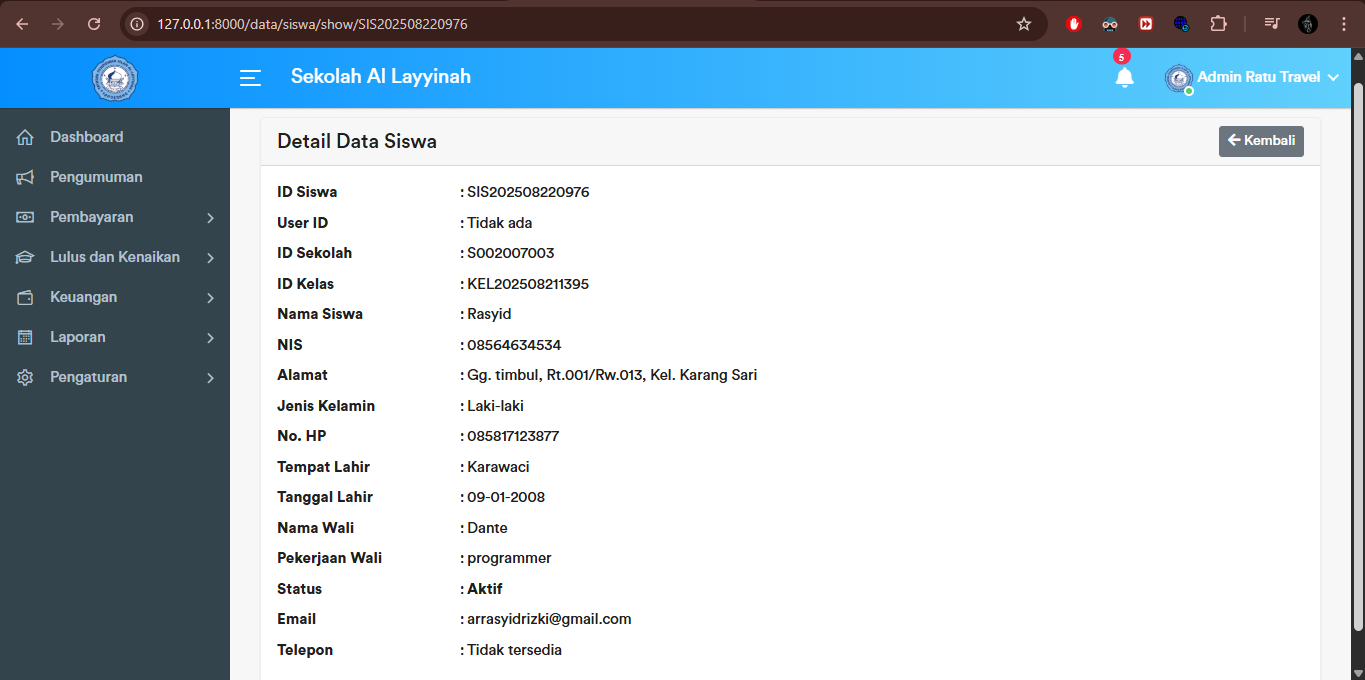Screen dimensions: 1365x680
Task: Expand the Laporan submenu chevron
Action: pos(210,337)
